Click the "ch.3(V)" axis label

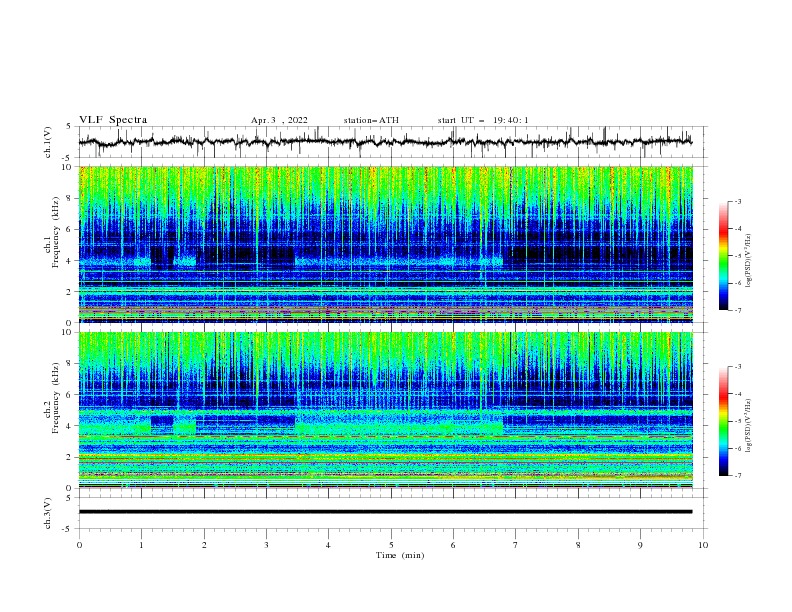(48, 513)
